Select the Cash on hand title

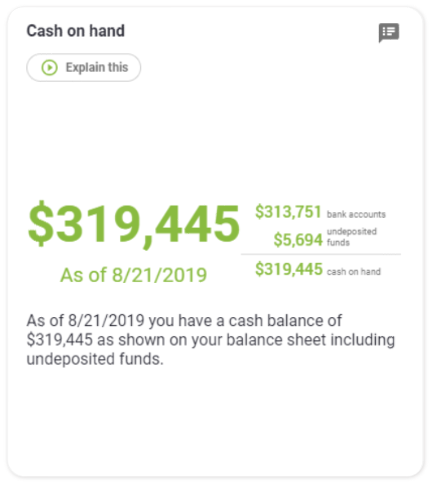click(76, 31)
